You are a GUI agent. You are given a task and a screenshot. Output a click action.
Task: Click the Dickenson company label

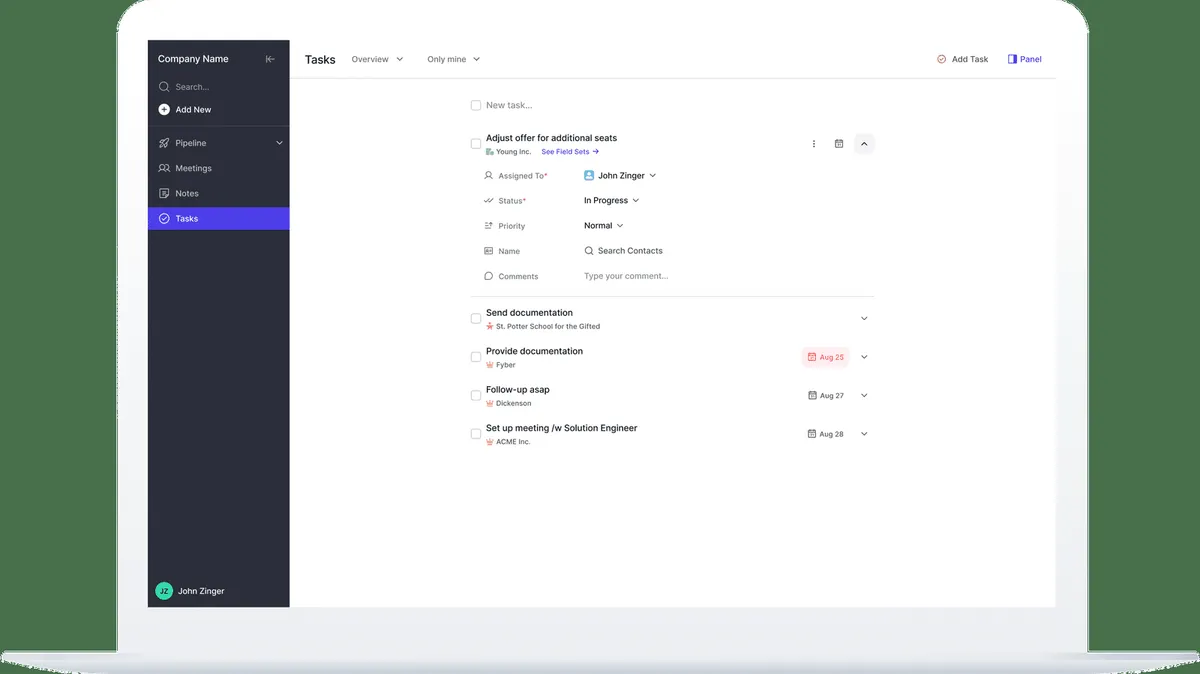pos(514,403)
